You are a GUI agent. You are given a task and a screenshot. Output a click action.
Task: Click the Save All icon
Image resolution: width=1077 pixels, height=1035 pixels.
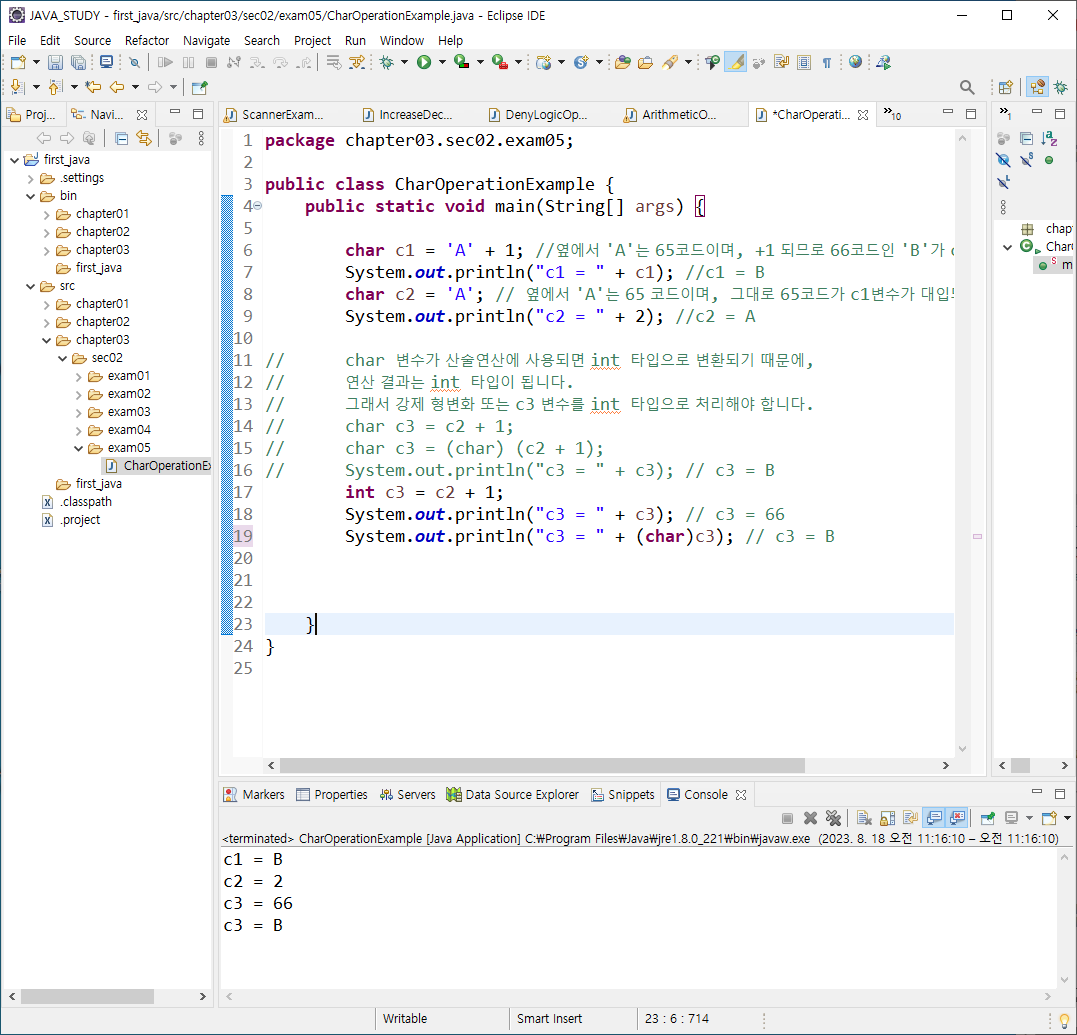79,62
